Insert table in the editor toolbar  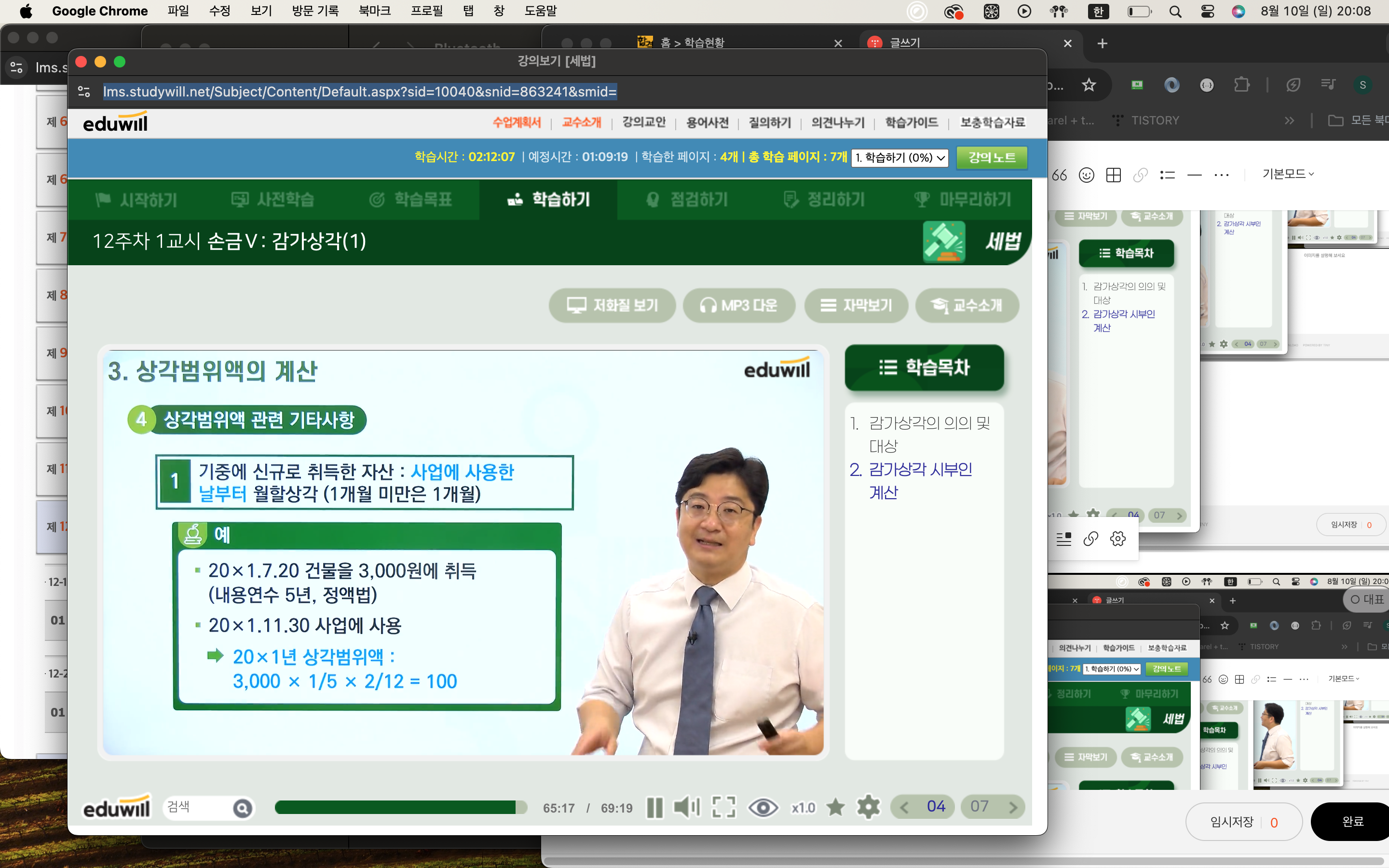(x=1114, y=175)
